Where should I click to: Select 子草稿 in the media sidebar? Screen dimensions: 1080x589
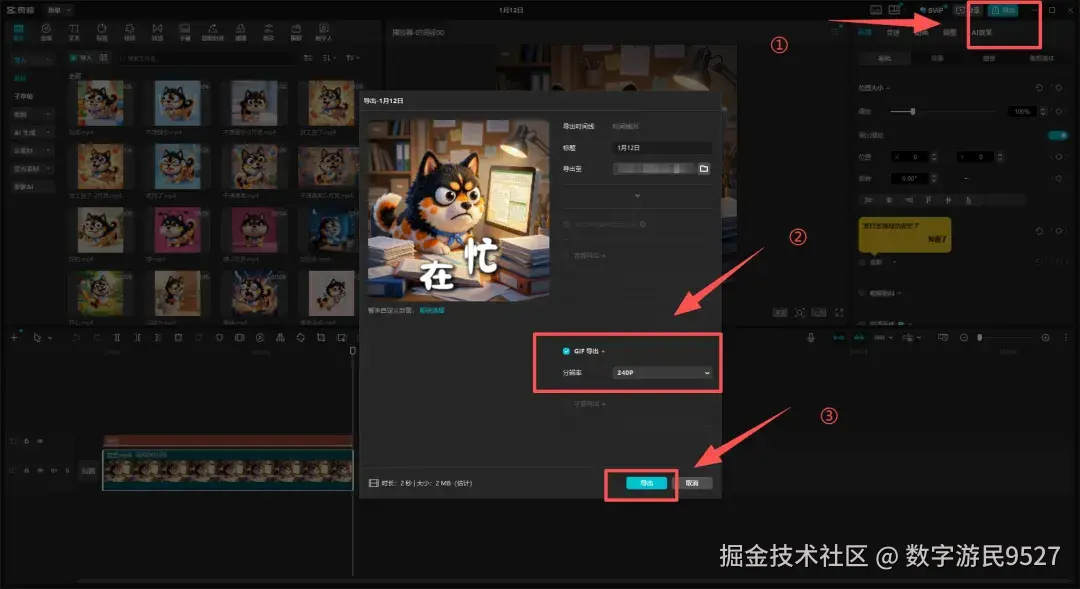[x=23, y=96]
